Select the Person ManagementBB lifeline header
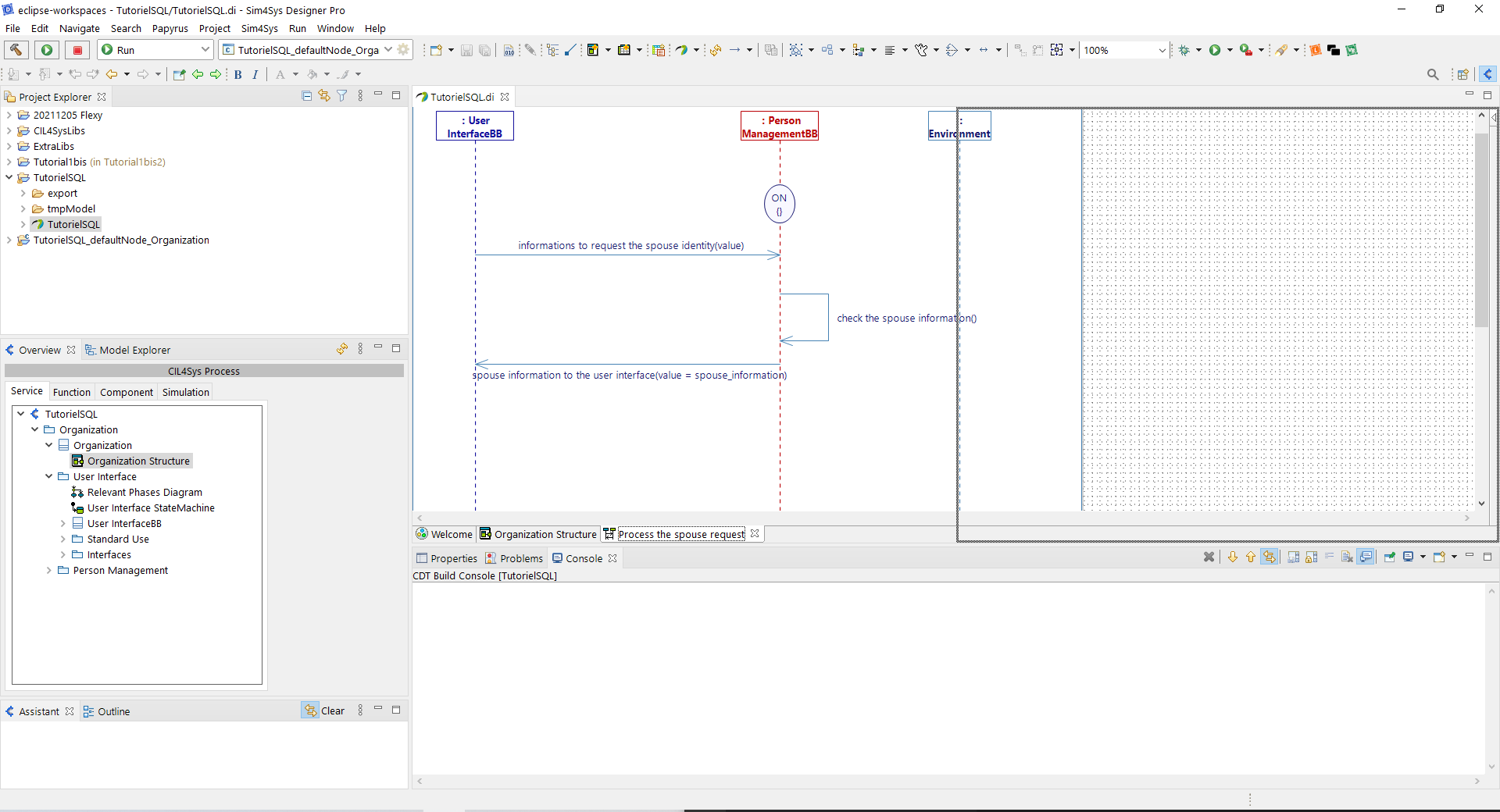1500x812 pixels. [780, 126]
